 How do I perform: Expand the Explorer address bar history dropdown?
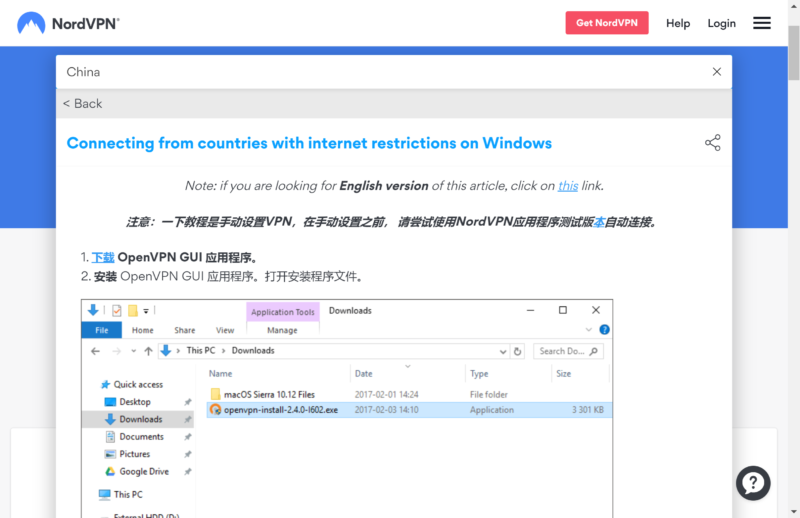503,351
